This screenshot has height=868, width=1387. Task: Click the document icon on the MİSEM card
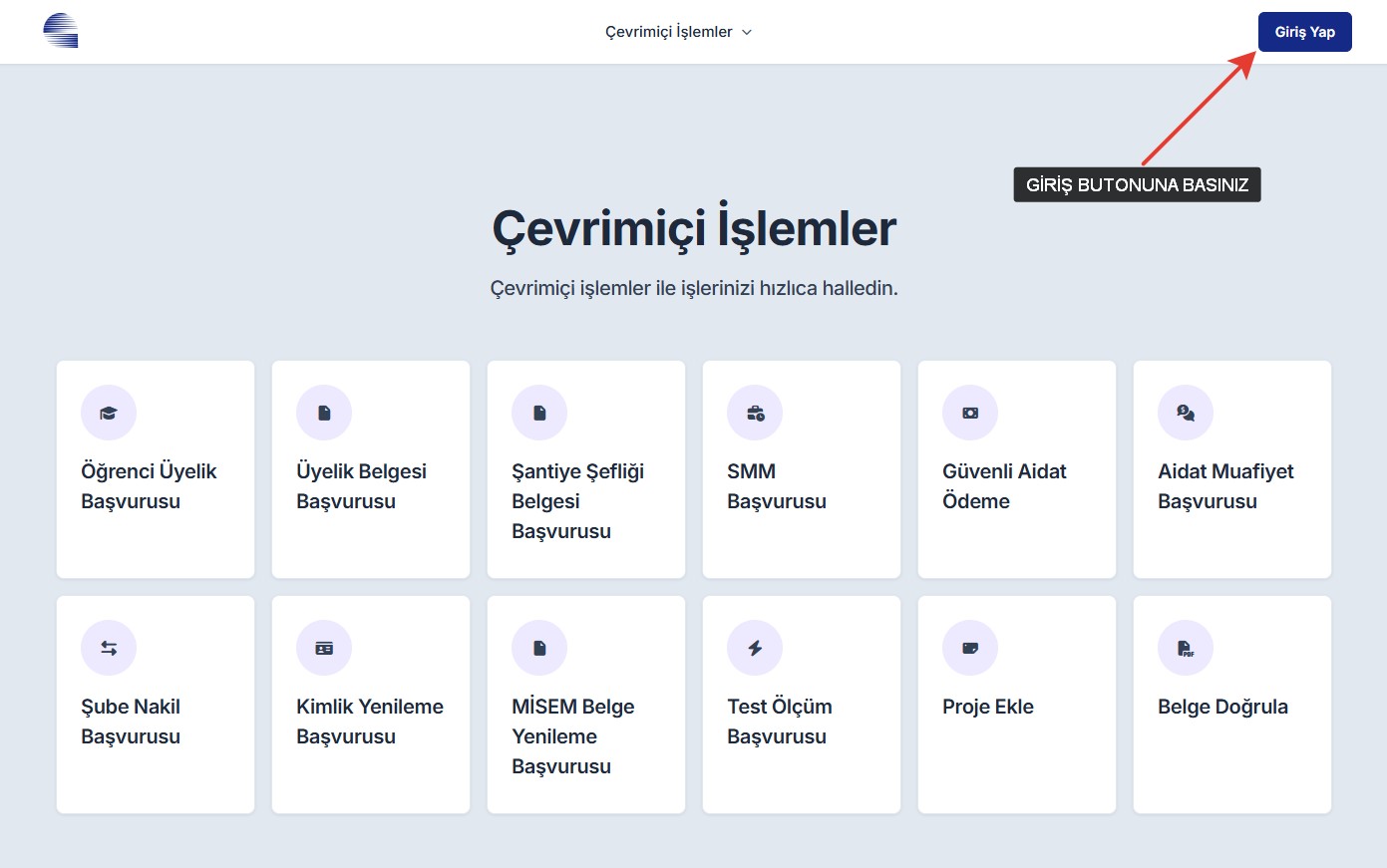[539, 648]
